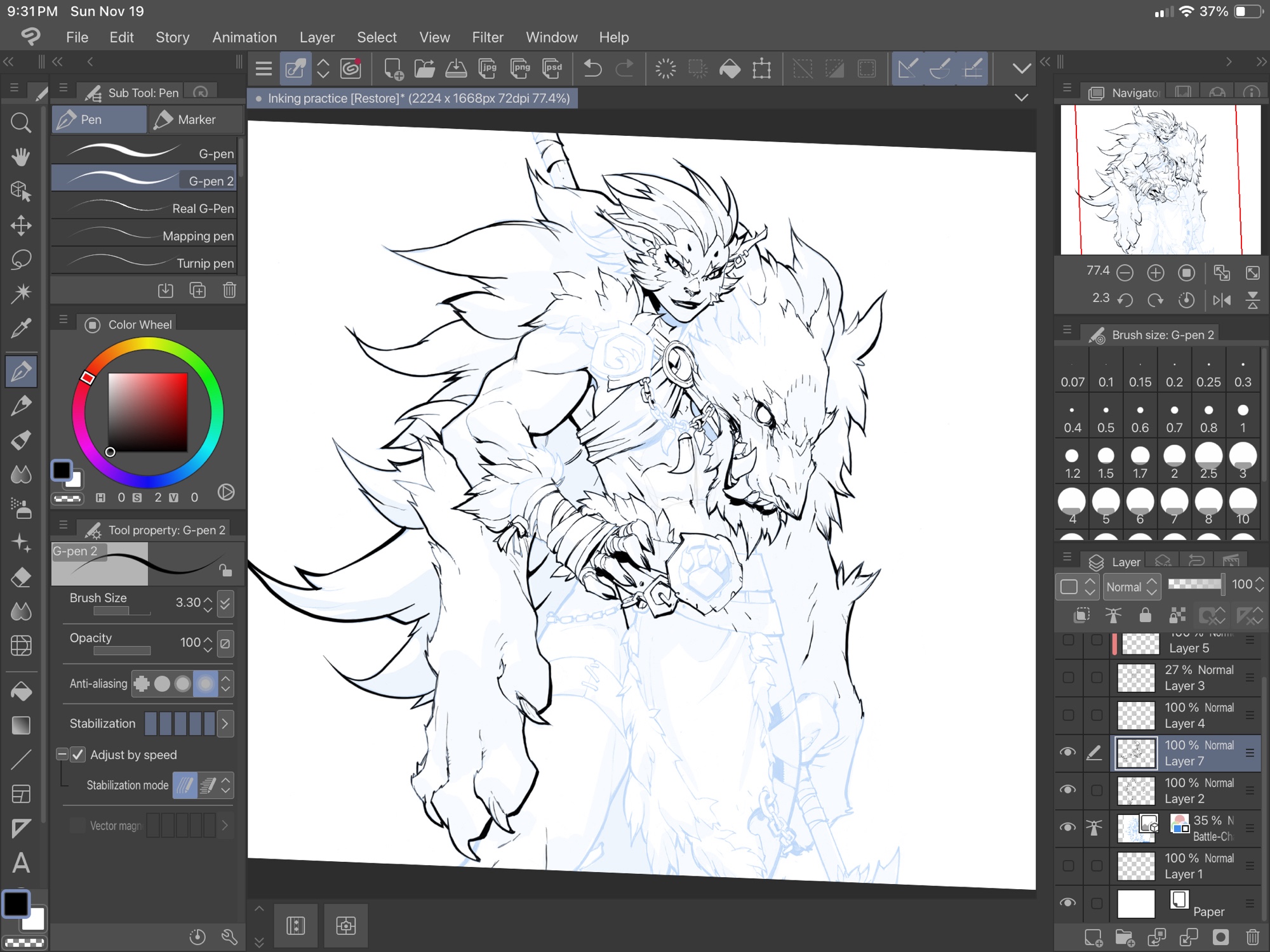Expand Stabilization settings arrow
Screen dimensions: 1270x952
pos(225,724)
